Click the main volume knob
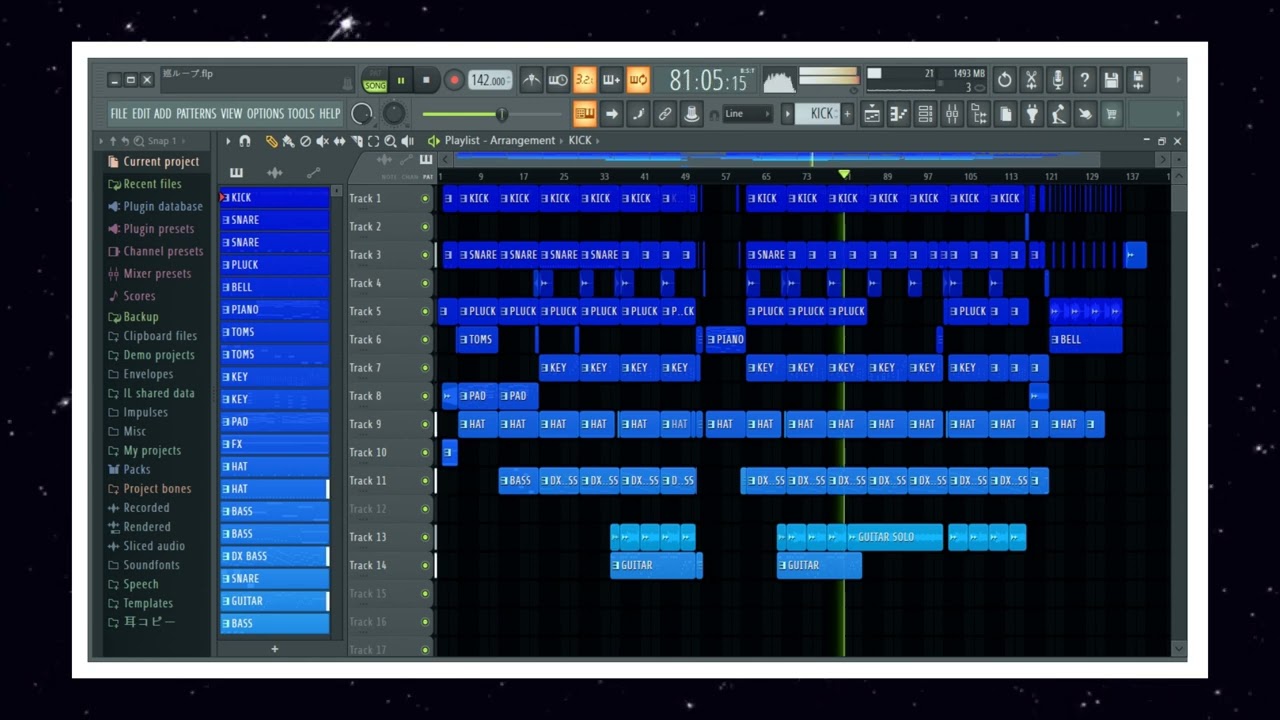This screenshot has width=1280, height=720. pos(362,114)
